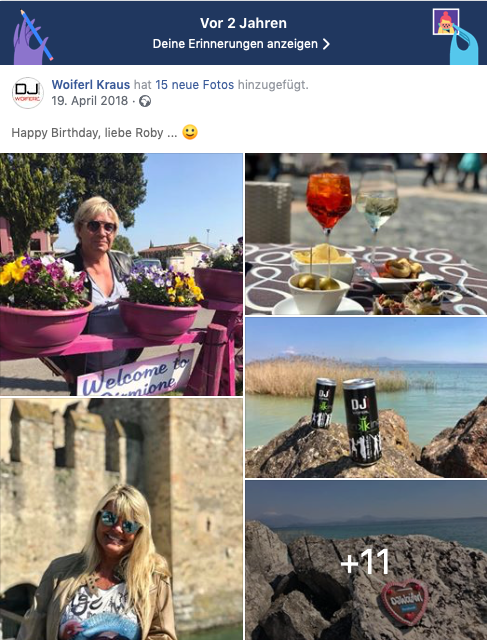Open Woiferl Kraus profile link
This screenshot has width=487, height=640.
91,85
